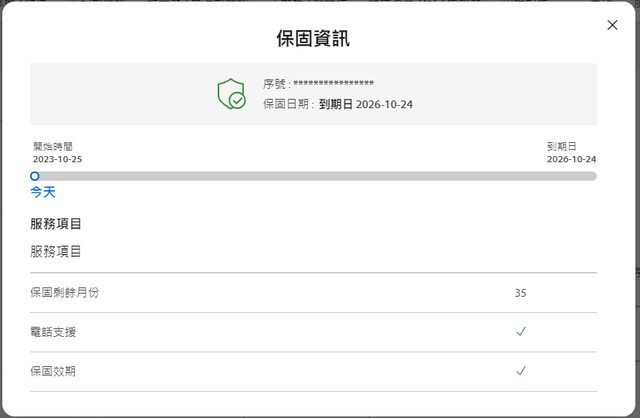Select the 保固效期 row label

[x=53, y=371]
